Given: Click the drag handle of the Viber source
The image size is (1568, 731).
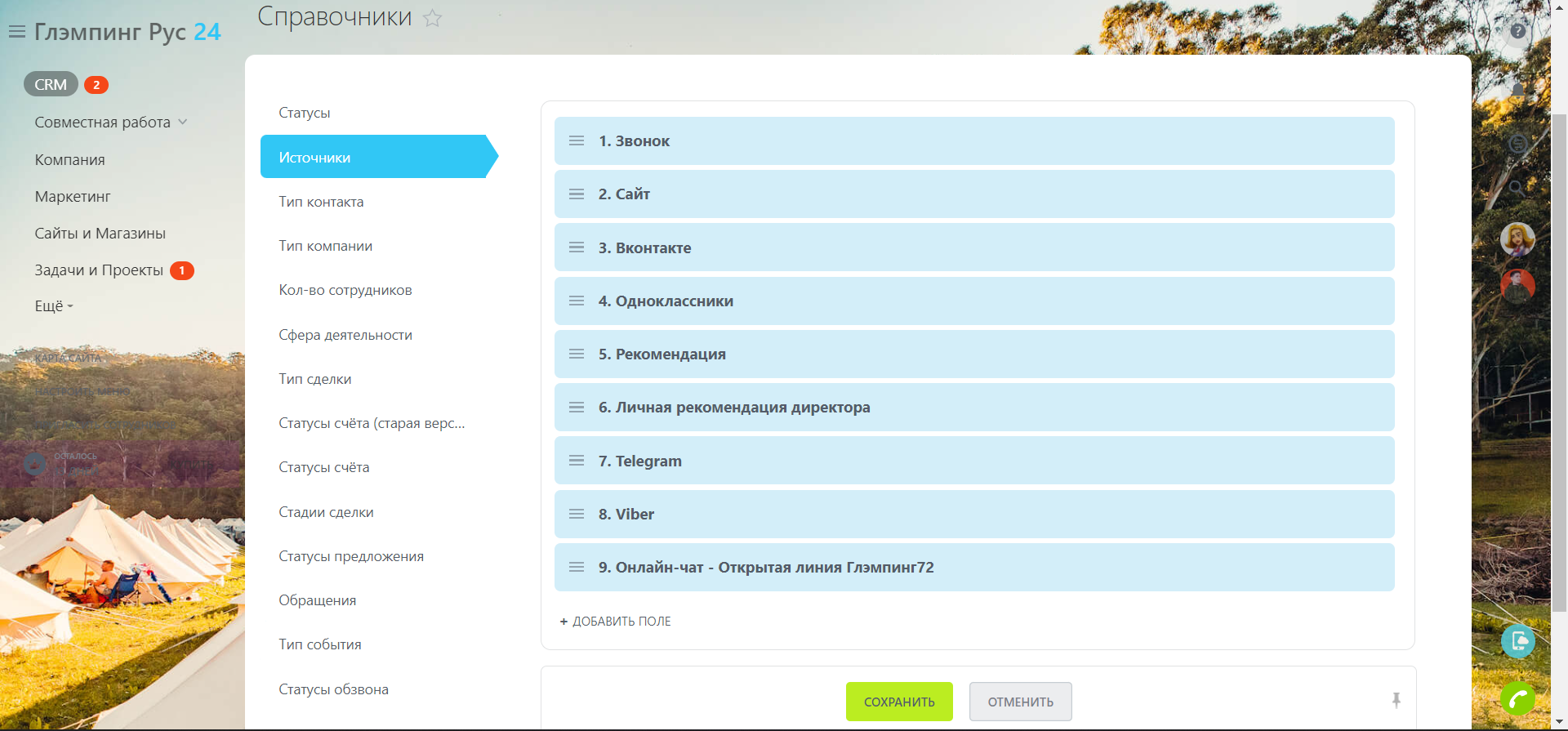Looking at the screenshot, I should coord(577,514).
